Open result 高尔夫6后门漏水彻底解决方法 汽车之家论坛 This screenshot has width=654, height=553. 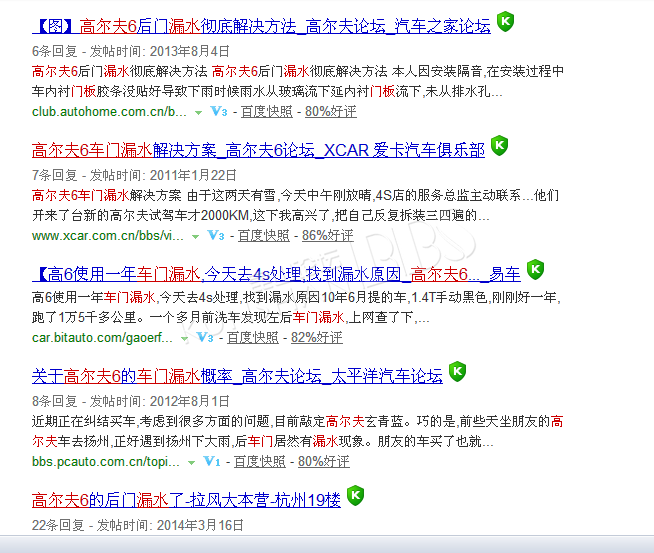262,26
